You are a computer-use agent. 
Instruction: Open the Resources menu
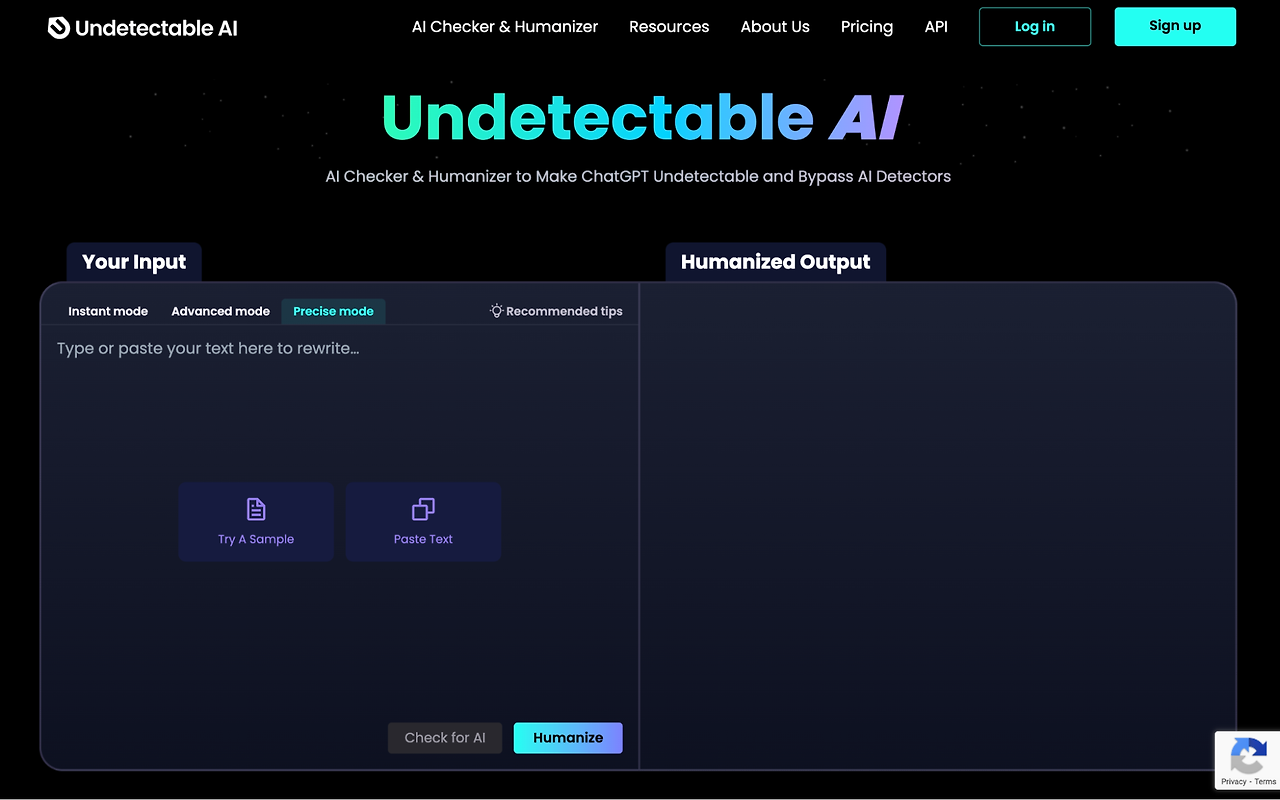[669, 27]
